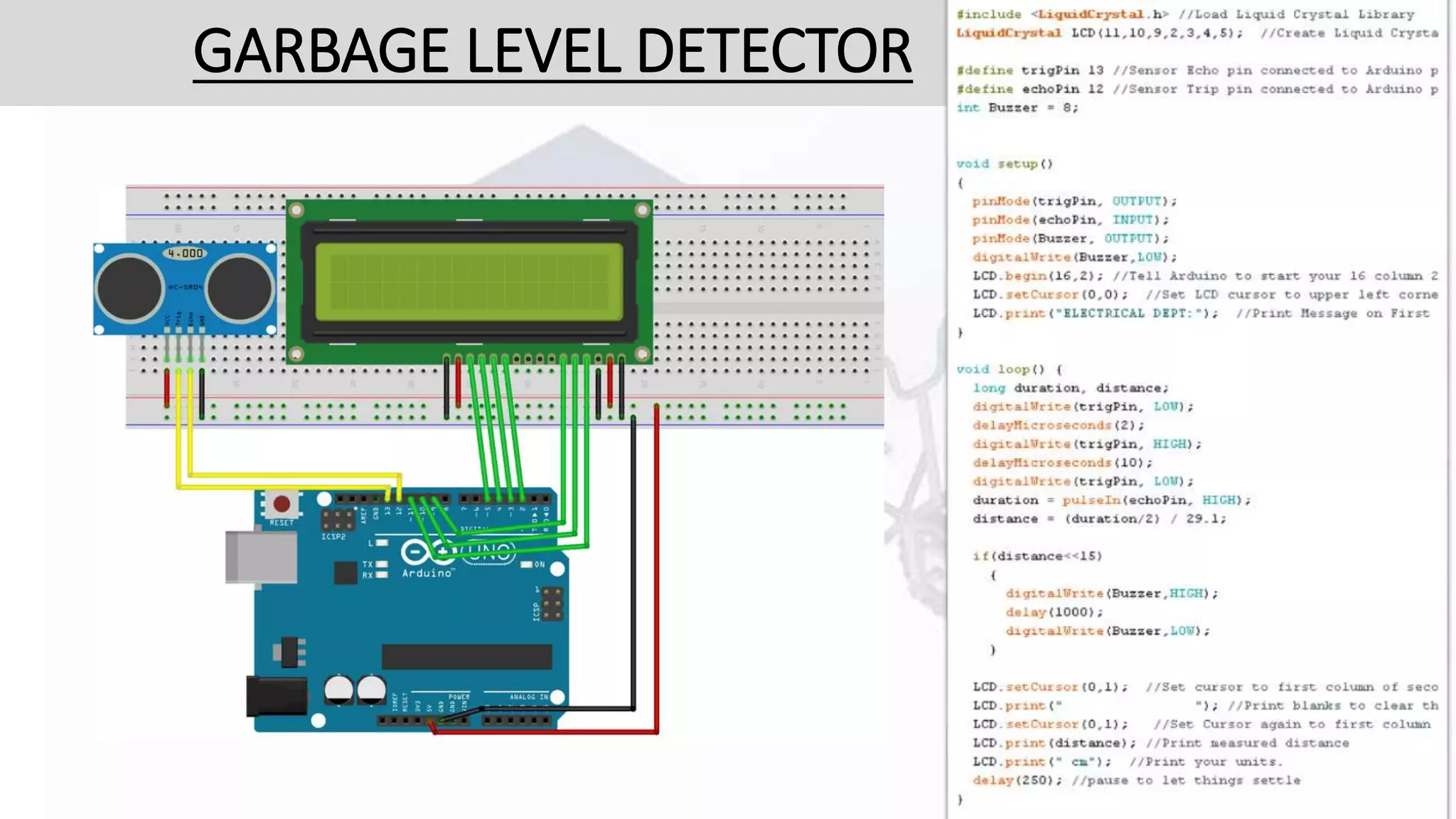Viewport: 1456px width, 819px height.
Task: Click the GARBAGE LEVEL DETECTOR title
Action: (x=552, y=51)
